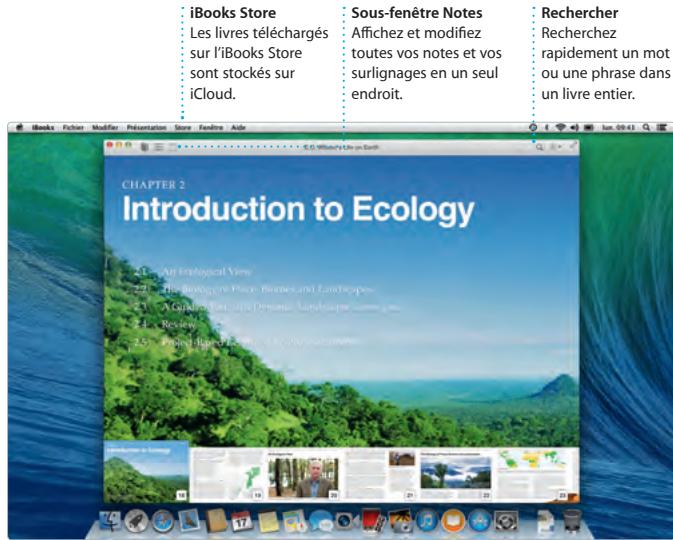
Task: Open FaceTime from the Dock
Action: click(x=347, y=521)
